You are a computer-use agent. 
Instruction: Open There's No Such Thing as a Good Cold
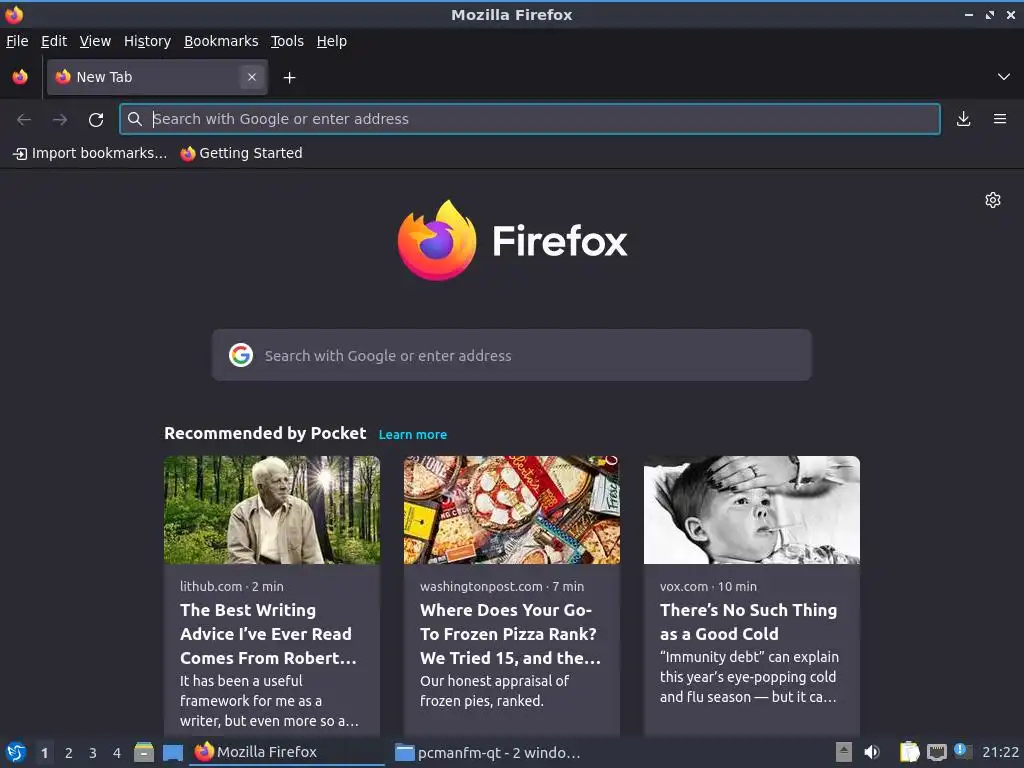click(748, 622)
